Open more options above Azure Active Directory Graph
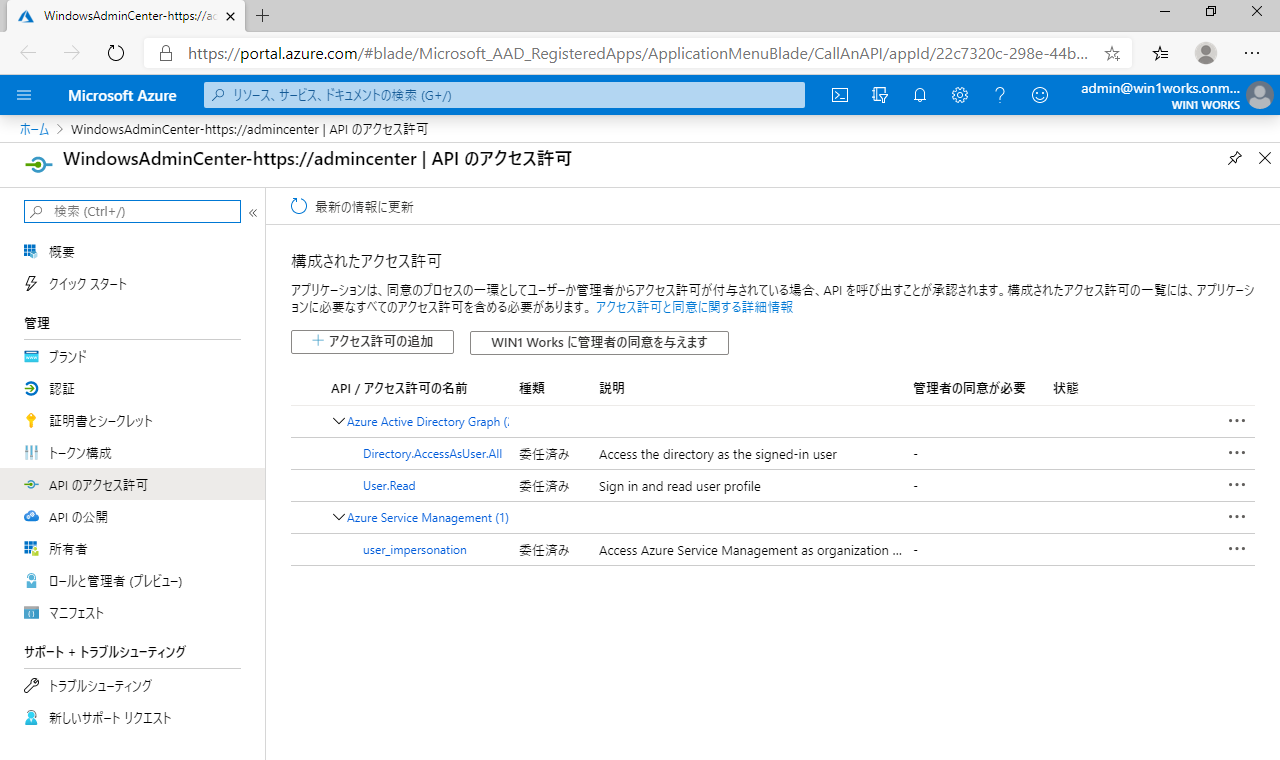This screenshot has height=760, width=1280. coord(1237,421)
